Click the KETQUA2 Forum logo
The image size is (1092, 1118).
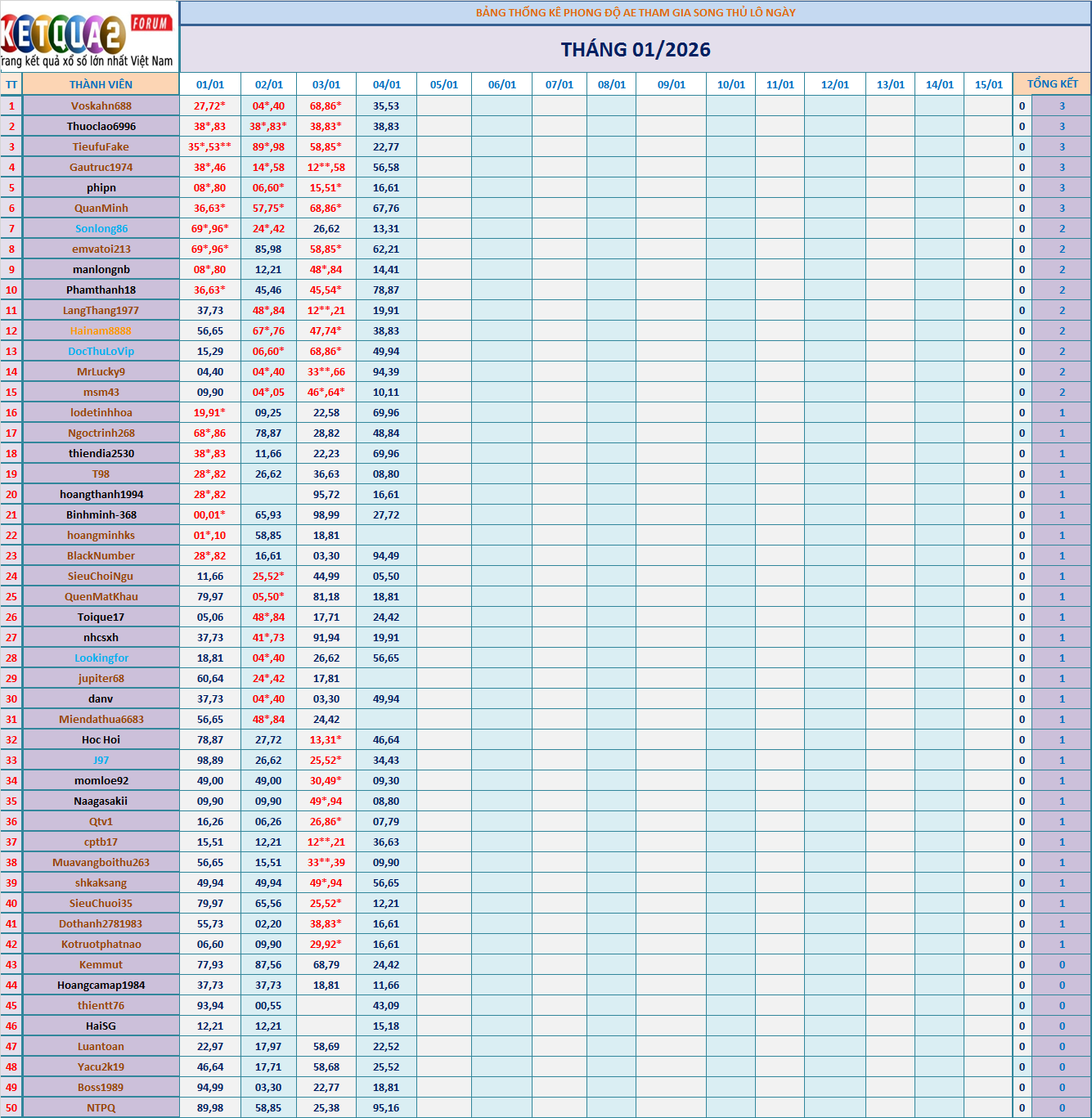point(88,37)
